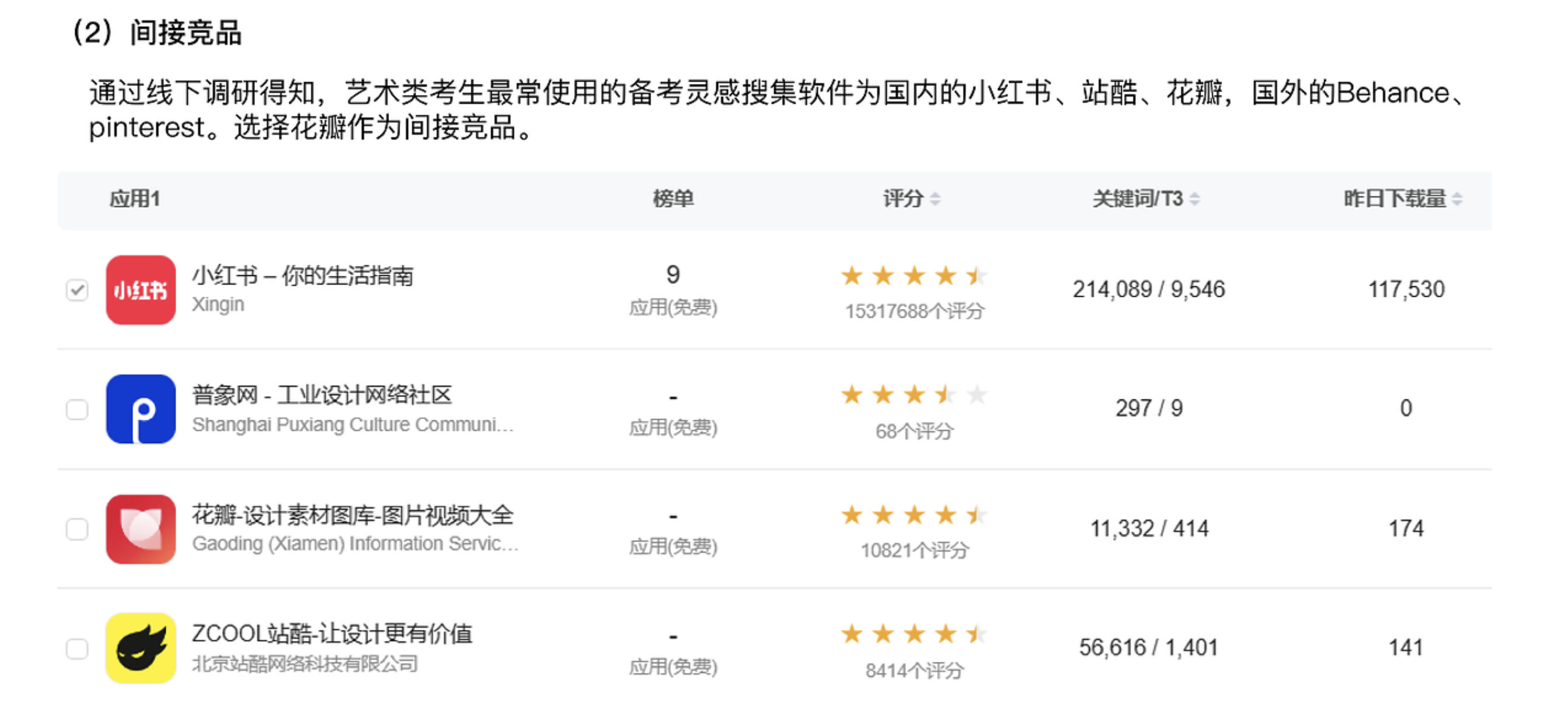Click the star rating for ZCOOL站酷

[912, 634]
